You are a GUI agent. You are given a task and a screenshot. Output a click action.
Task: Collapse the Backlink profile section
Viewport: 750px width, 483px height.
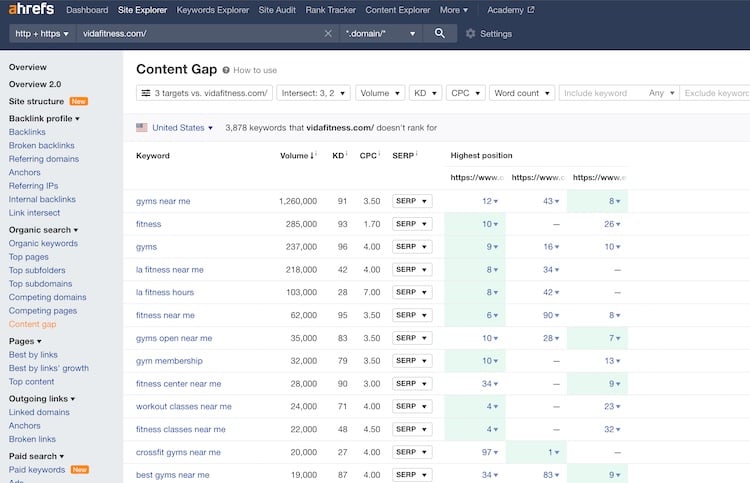click(44, 118)
